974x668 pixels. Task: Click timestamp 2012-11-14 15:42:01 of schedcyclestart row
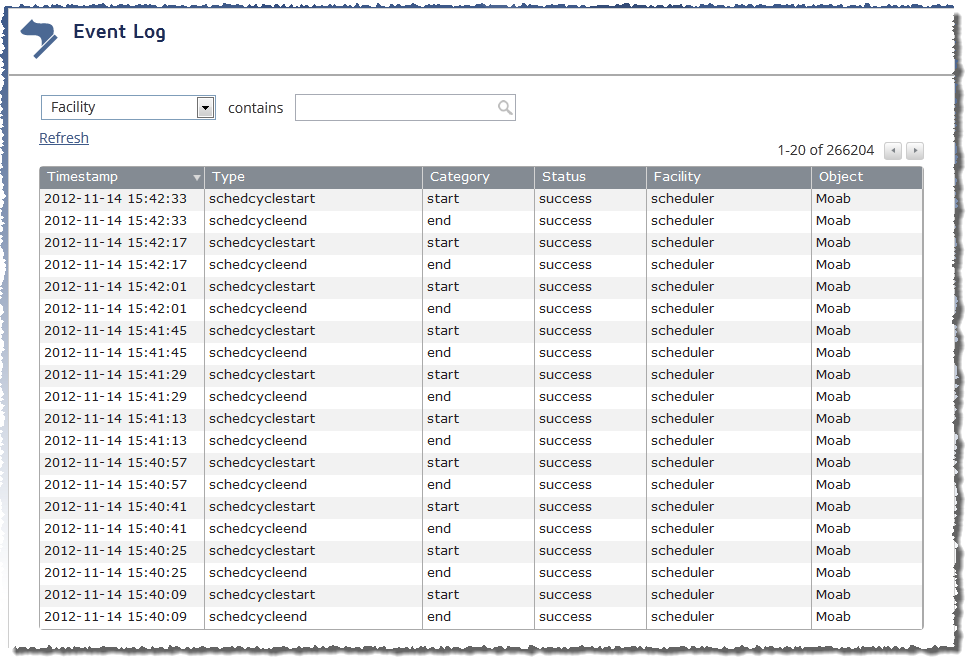click(x=116, y=287)
